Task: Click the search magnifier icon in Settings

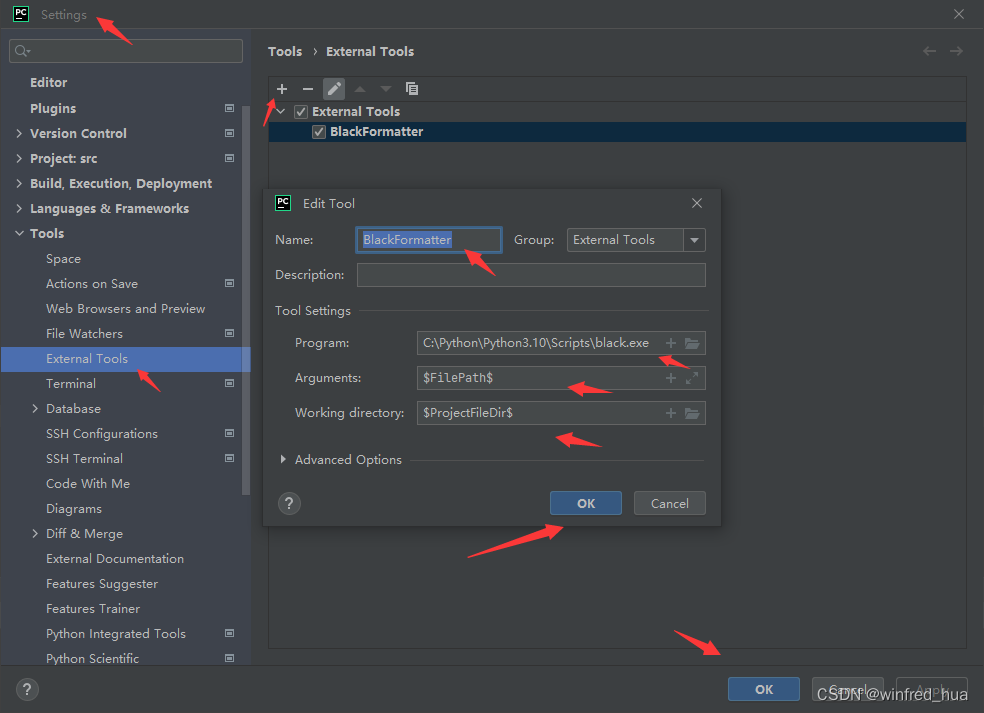Action: 22,51
